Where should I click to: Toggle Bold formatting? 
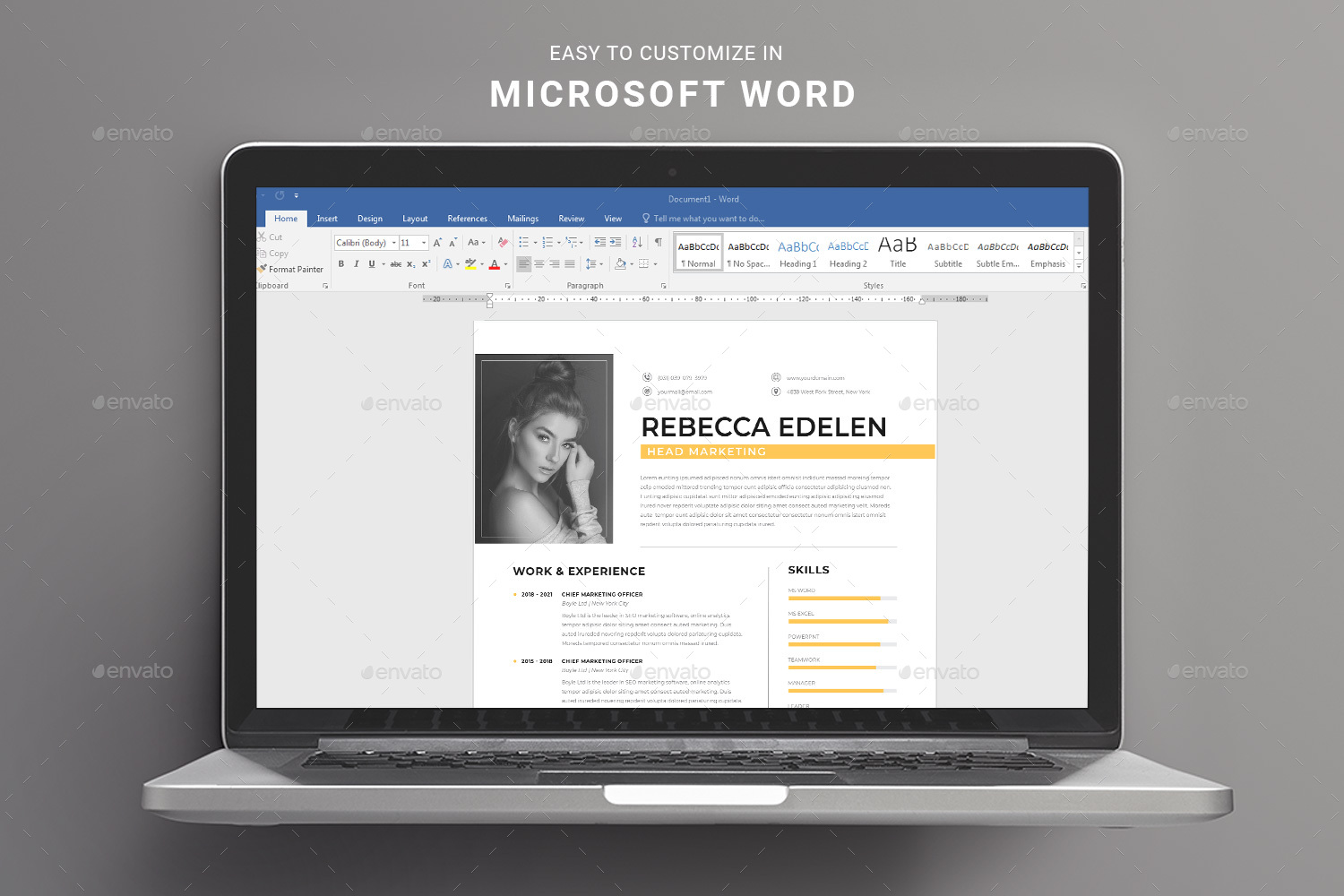pyautogui.click(x=341, y=264)
